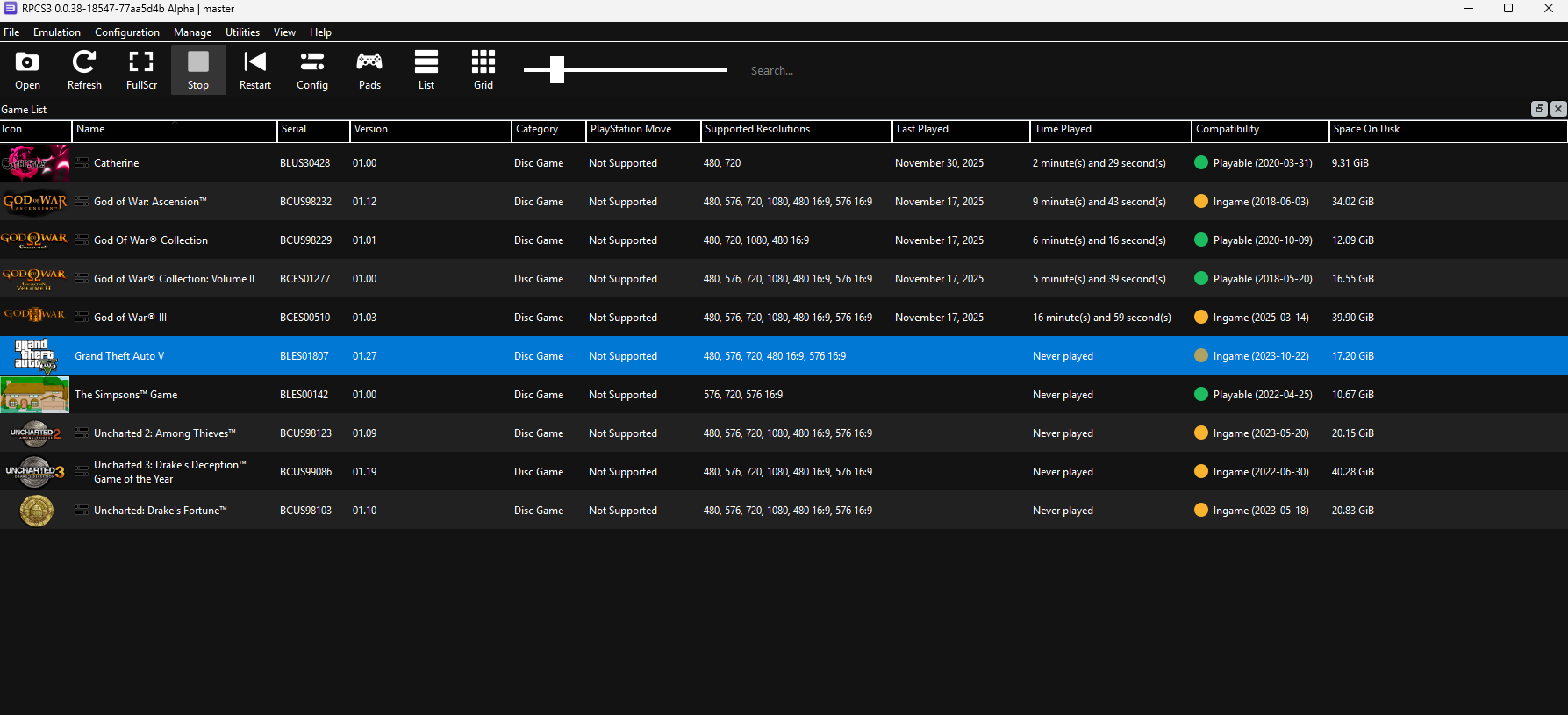Sort by the PlayStation Move column header

point(644,130)
